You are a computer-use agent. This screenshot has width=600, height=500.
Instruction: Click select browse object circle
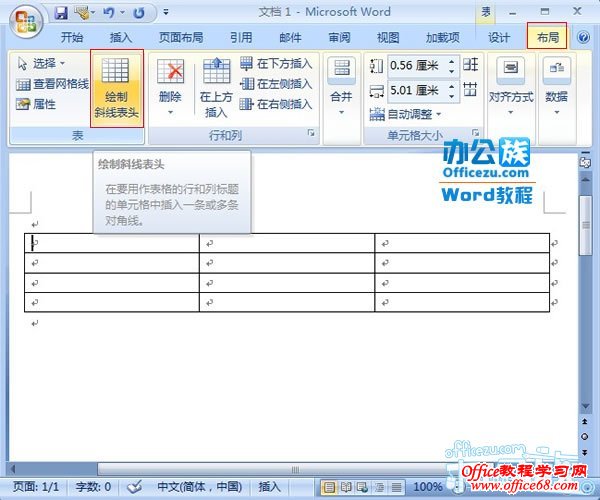(x=585, y=436)
